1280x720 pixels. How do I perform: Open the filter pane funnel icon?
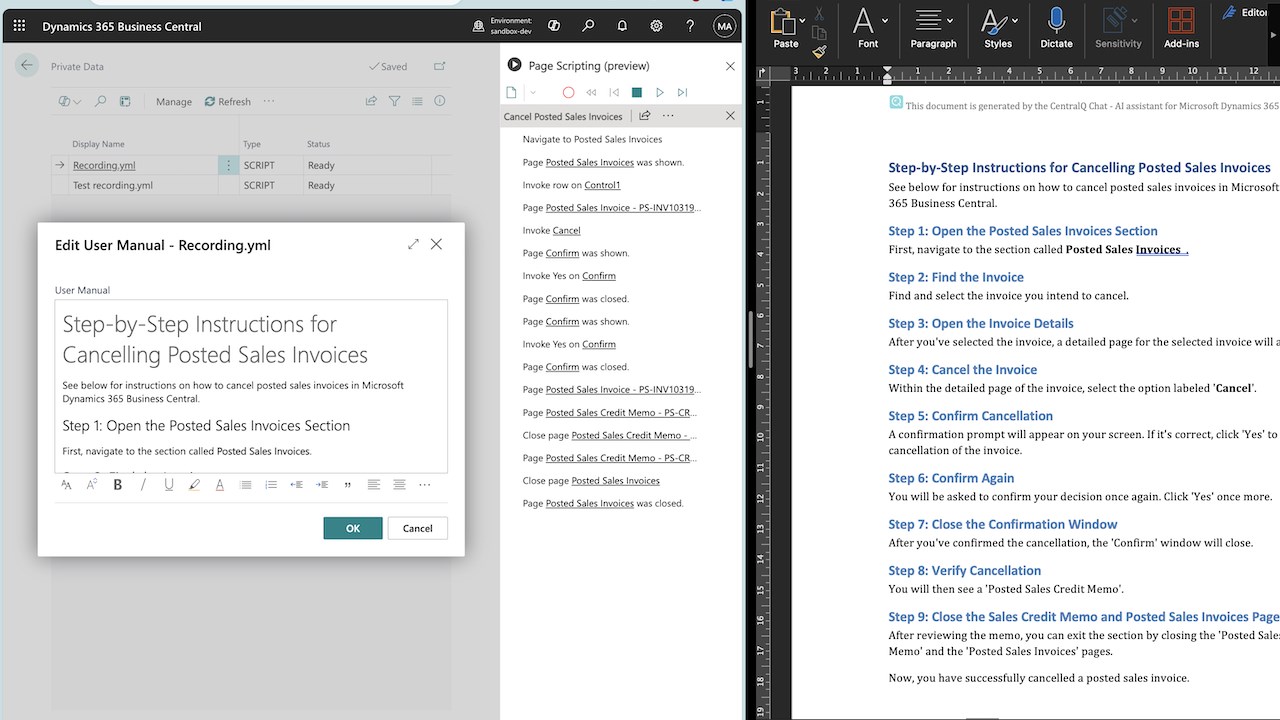coord(394,101)
